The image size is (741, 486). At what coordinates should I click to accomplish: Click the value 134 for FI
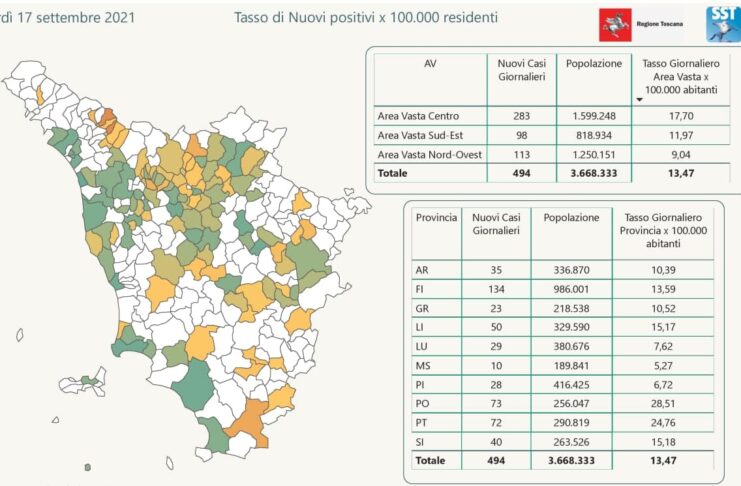click(496, 289)
